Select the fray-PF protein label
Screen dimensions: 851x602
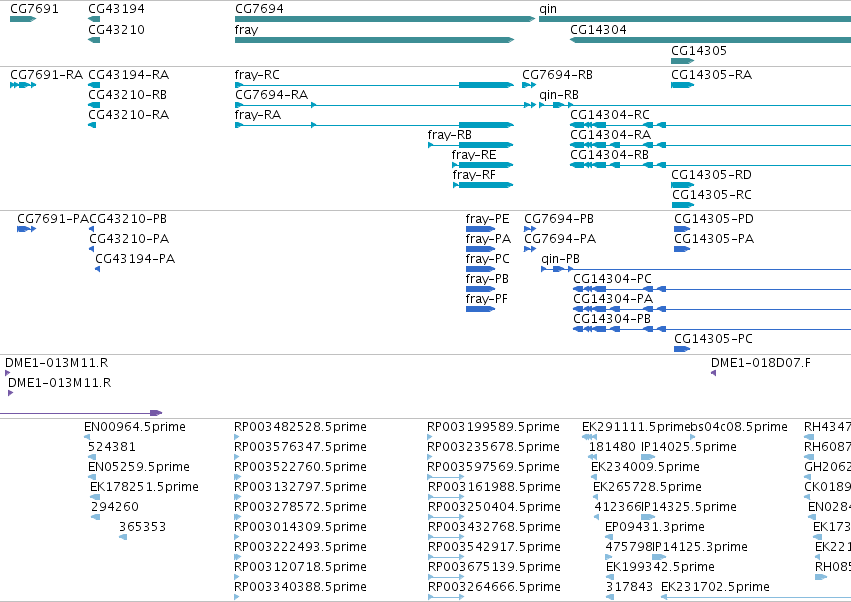[486, 299]
